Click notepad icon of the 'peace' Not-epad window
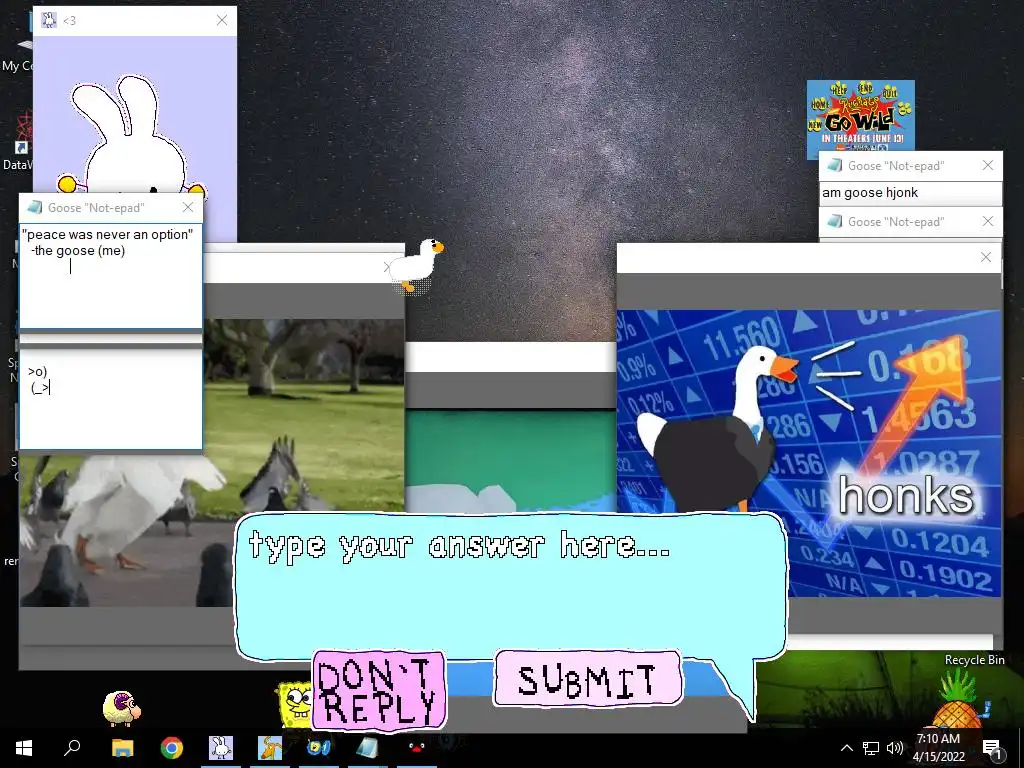1024x768 pixels. 35,207
